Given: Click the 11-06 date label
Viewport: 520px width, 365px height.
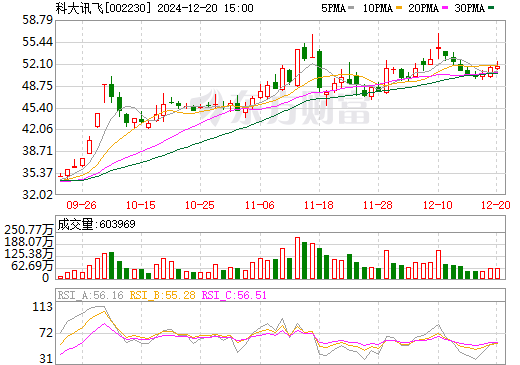Looking at the screenshot, I should 259,205.
